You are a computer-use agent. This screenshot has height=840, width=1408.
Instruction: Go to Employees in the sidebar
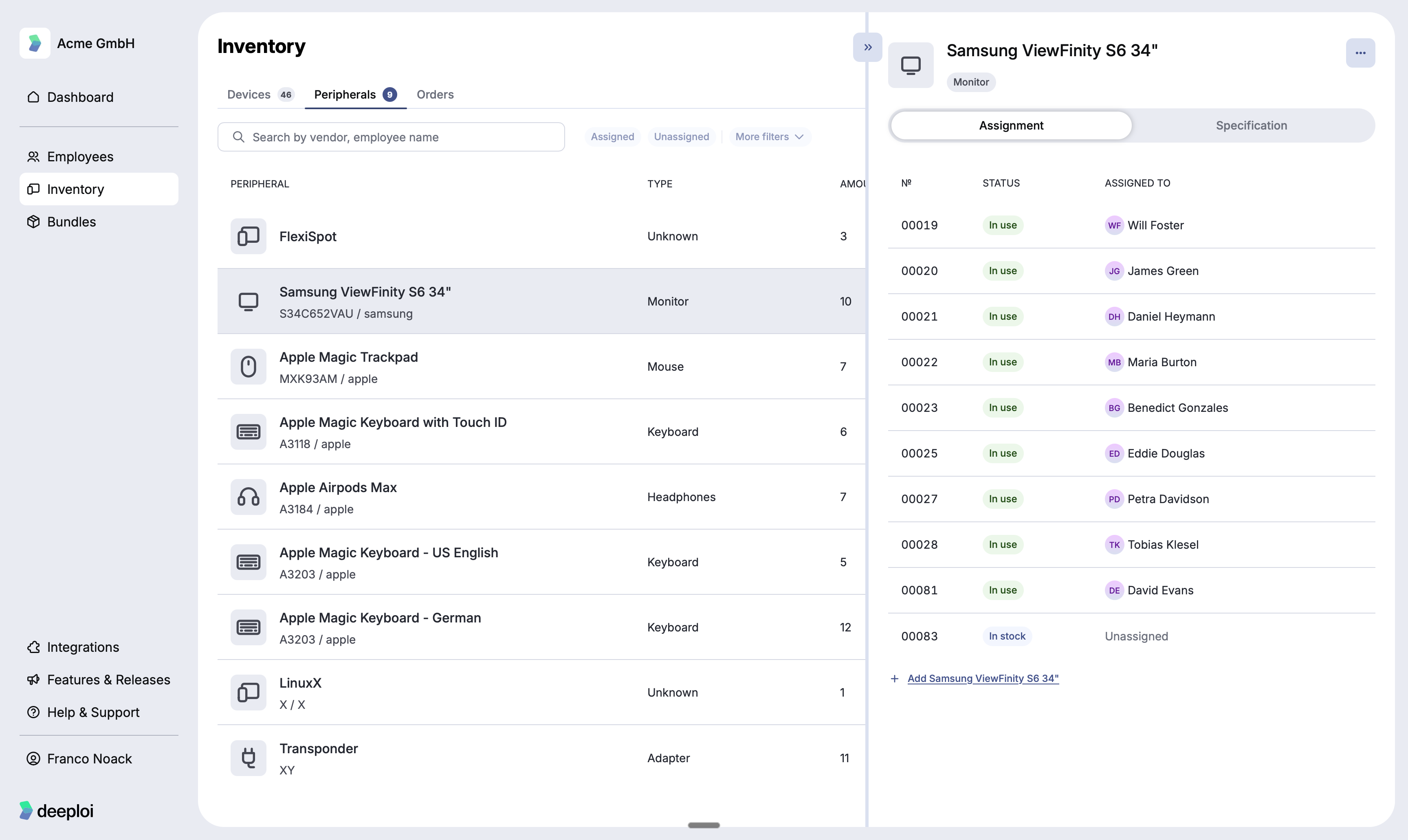pyautogui.click(x=80, y=157)
